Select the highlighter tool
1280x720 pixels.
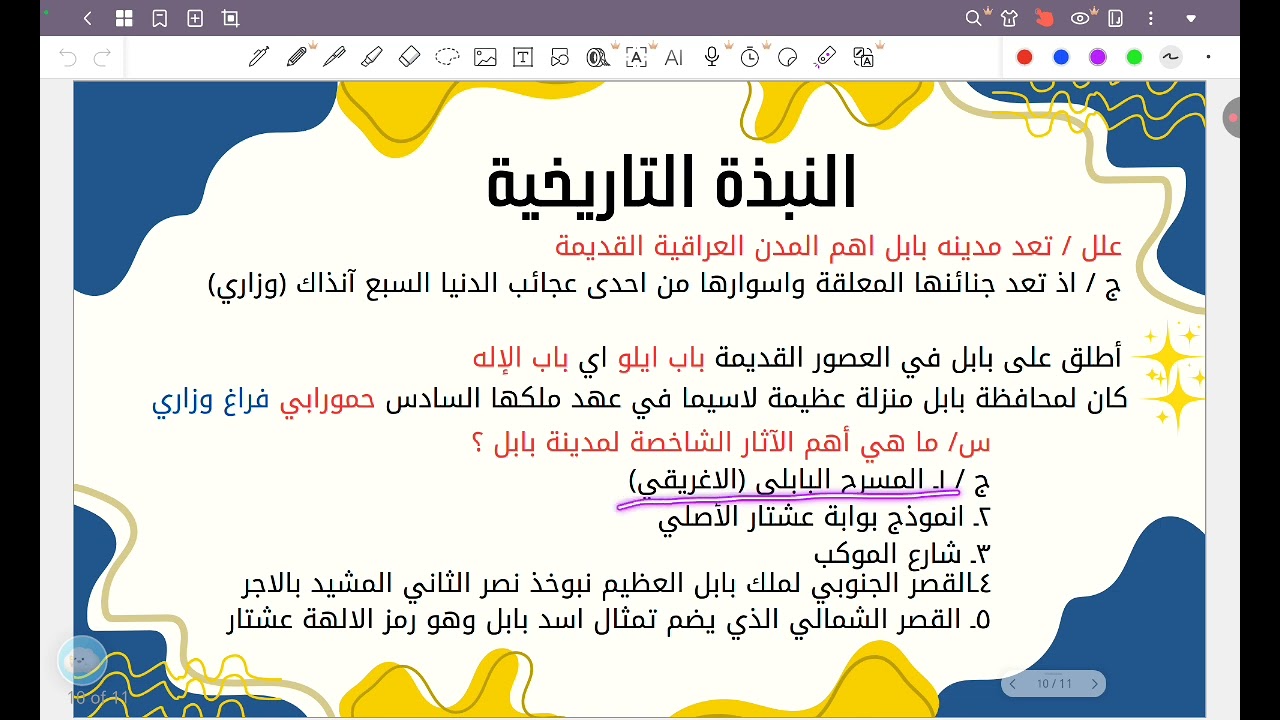(x=372, y=57)
